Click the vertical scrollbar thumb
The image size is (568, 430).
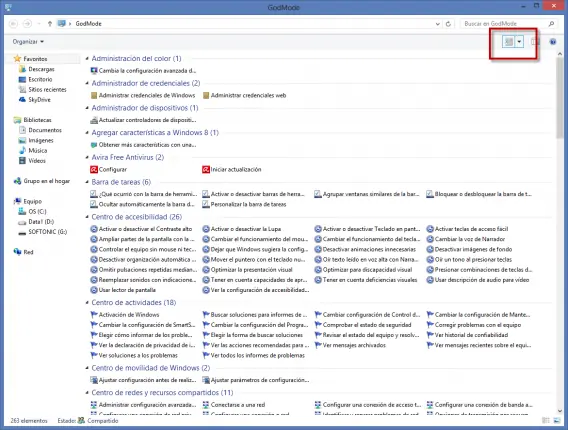tap(560, 98)
